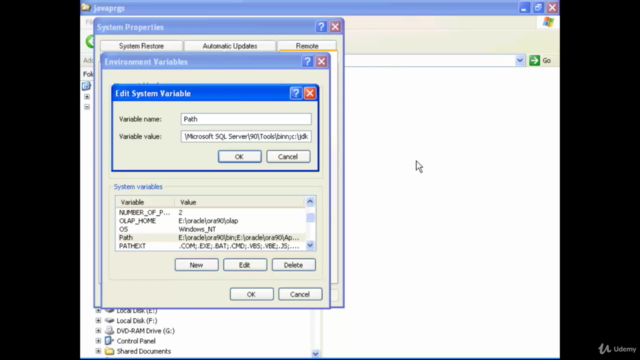640x360 pixels.
Task: Click the E:\oracle\ora90\olap value cell
Action: click(x=208, y=221)
